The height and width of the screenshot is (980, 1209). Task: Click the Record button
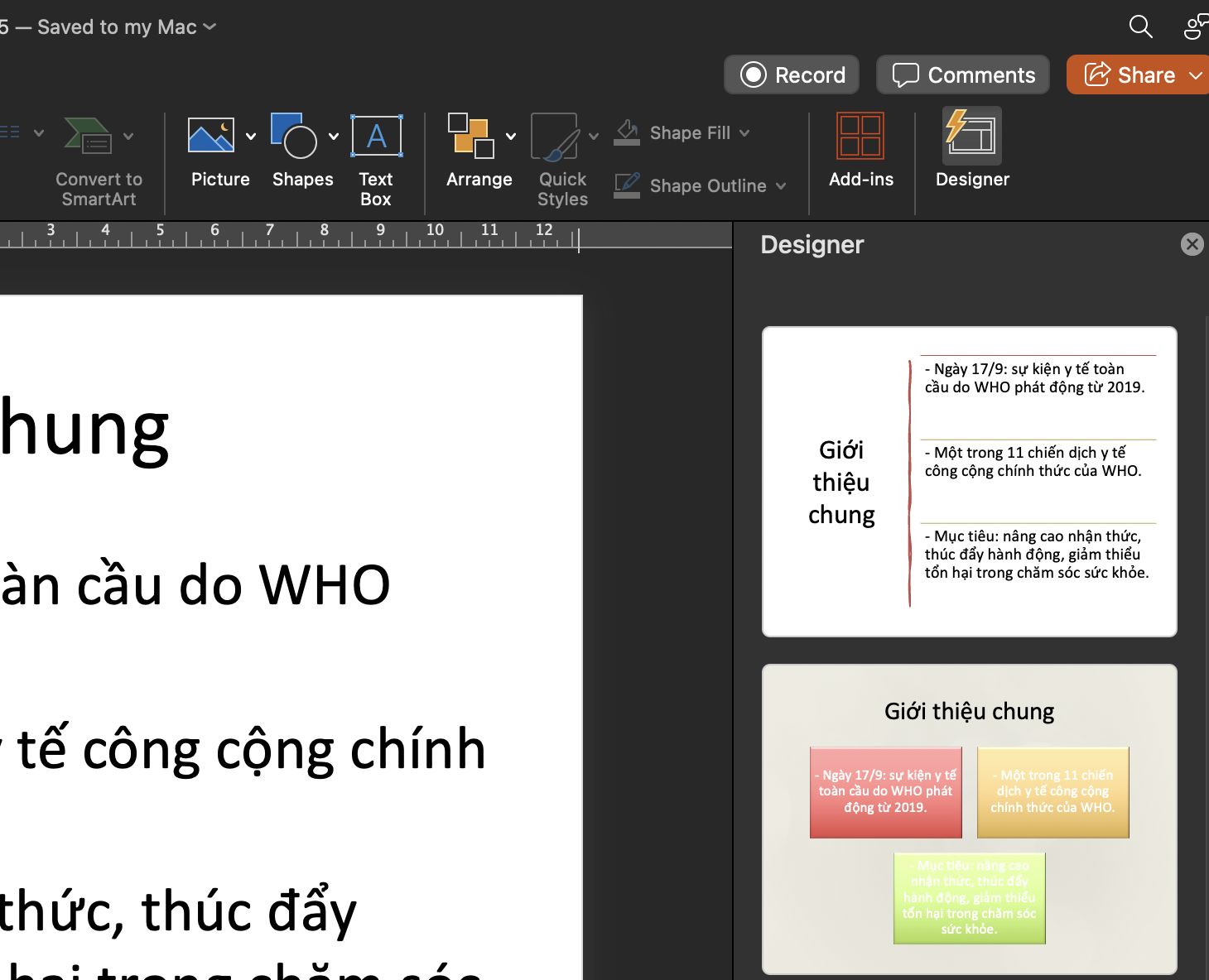(x=792, y=75)
